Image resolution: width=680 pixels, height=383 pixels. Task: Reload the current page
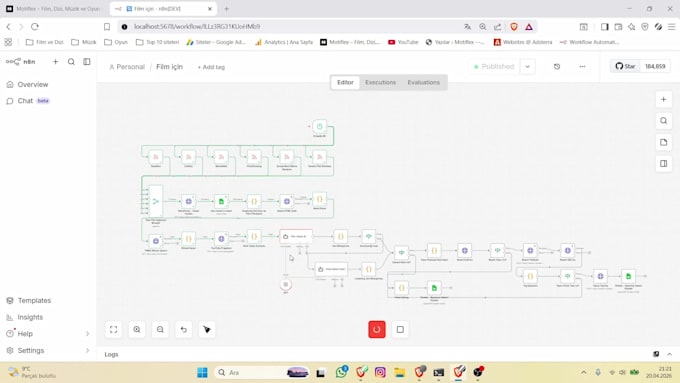(x=35, y=26)
